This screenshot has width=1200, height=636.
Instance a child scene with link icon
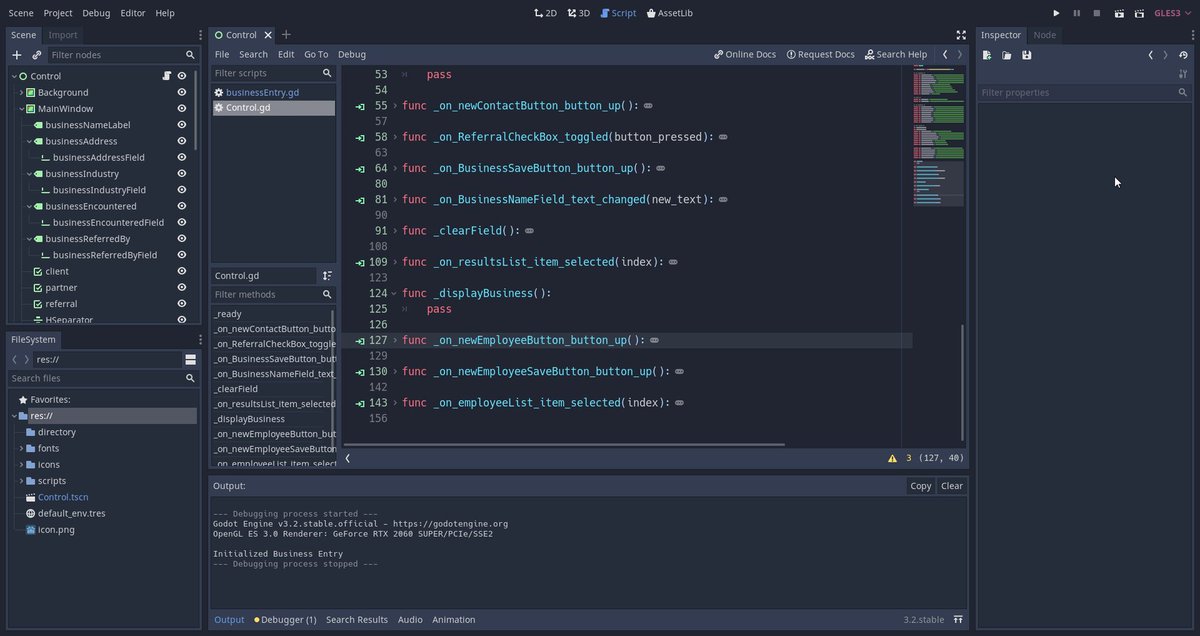[37, 55]
